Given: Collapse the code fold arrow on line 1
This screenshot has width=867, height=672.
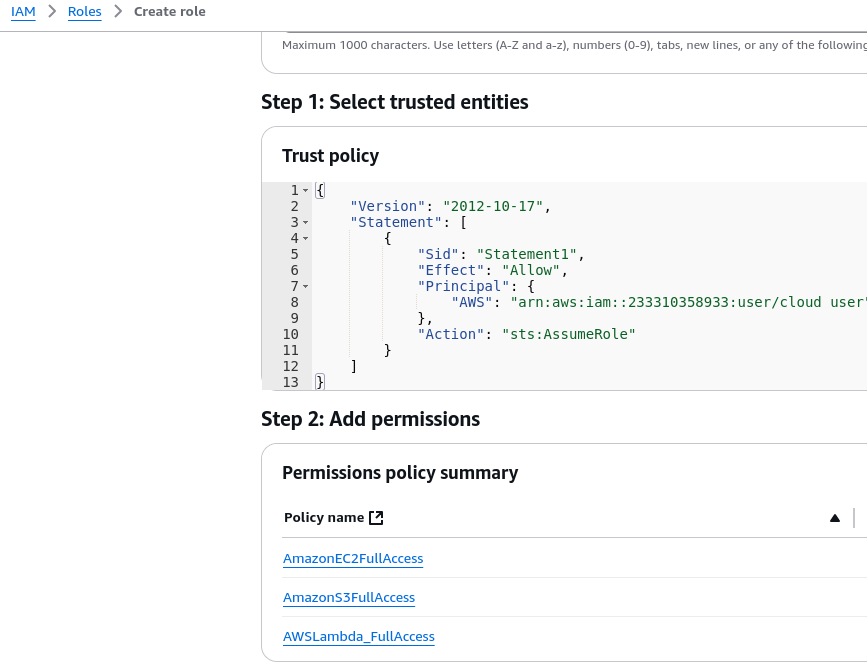Looking at the screenshot, I should 305,191.
